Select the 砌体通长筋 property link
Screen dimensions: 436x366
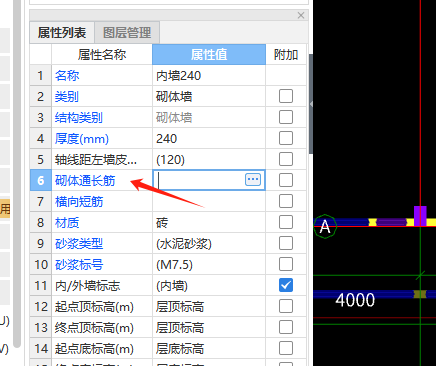tap(85, 181)
